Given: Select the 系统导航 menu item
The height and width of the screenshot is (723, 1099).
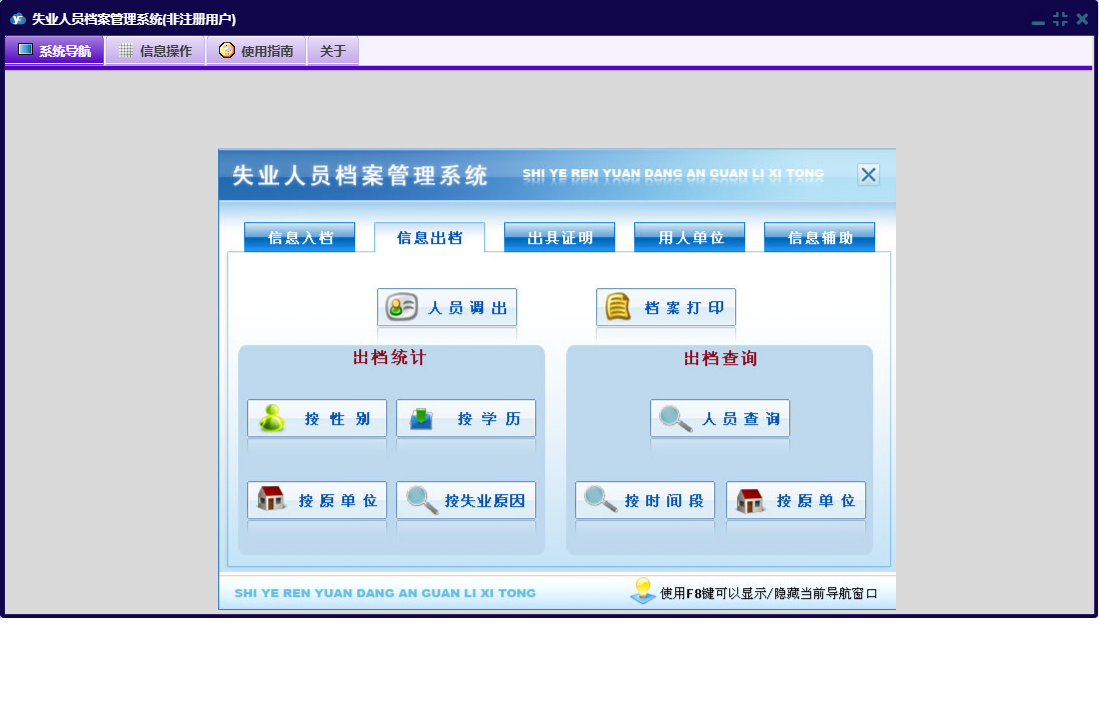Looking at the screenshot, I should point(54,51).
